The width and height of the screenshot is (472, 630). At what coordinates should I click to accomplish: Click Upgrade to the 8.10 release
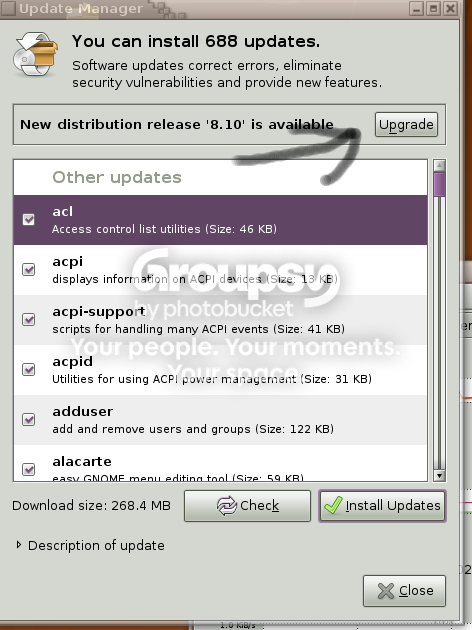pos(406,125)
